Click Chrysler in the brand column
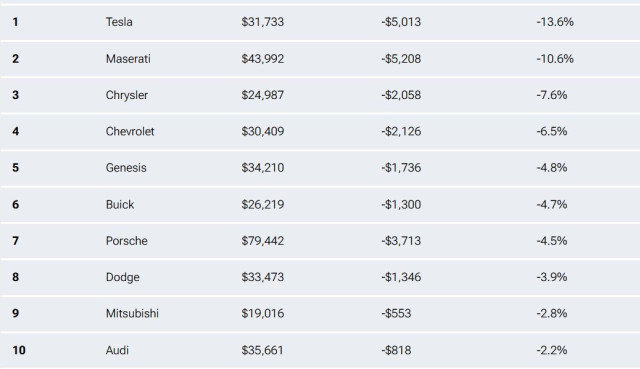This screenshot has height=369, width=640. pyautogui.click(x=127, y=95)
